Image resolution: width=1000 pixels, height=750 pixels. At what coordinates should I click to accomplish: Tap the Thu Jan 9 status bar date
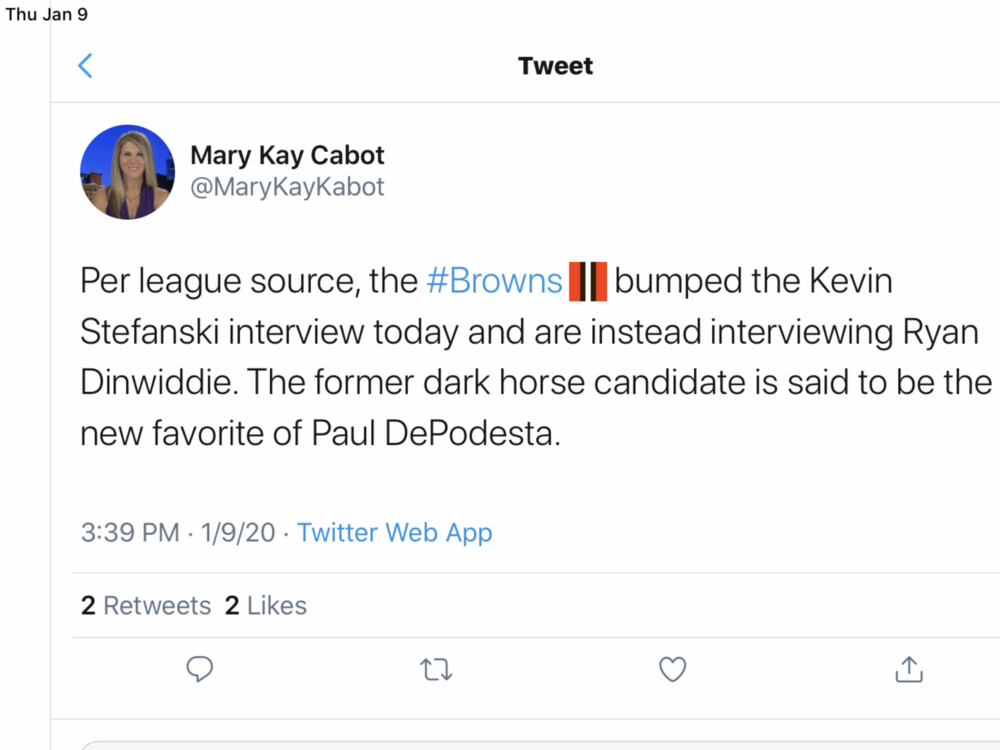coord(47,14)
